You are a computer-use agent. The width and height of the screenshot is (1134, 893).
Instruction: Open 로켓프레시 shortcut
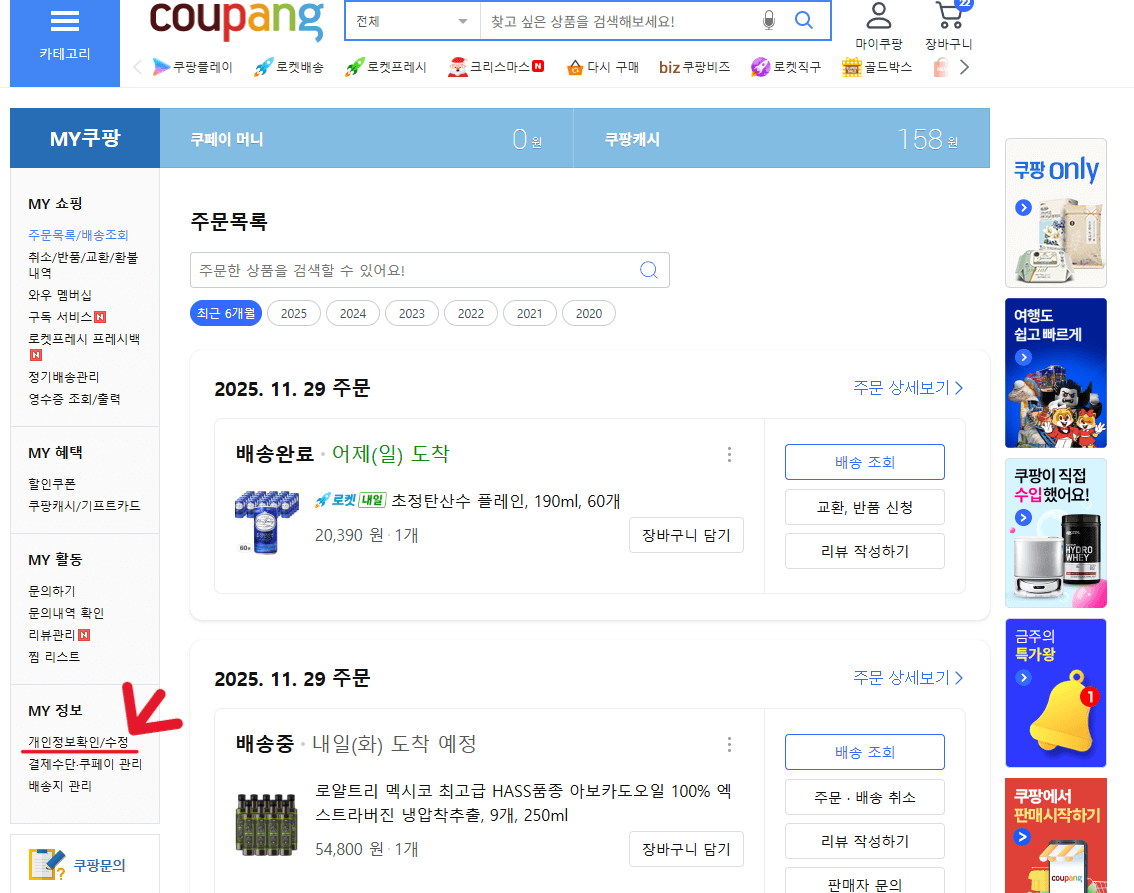click(x=385, y=67)
